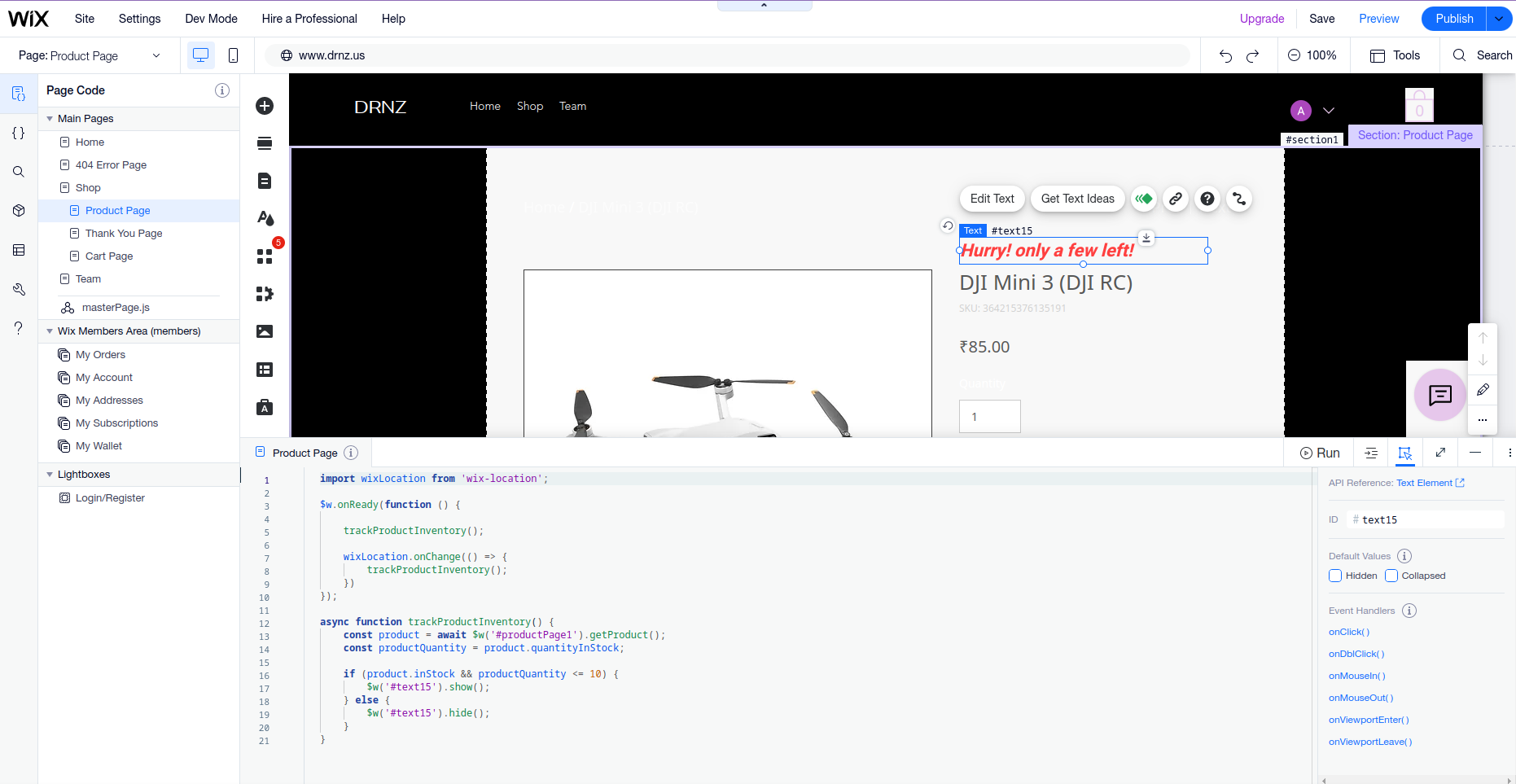Click the Edit Text button

[992, 199]
